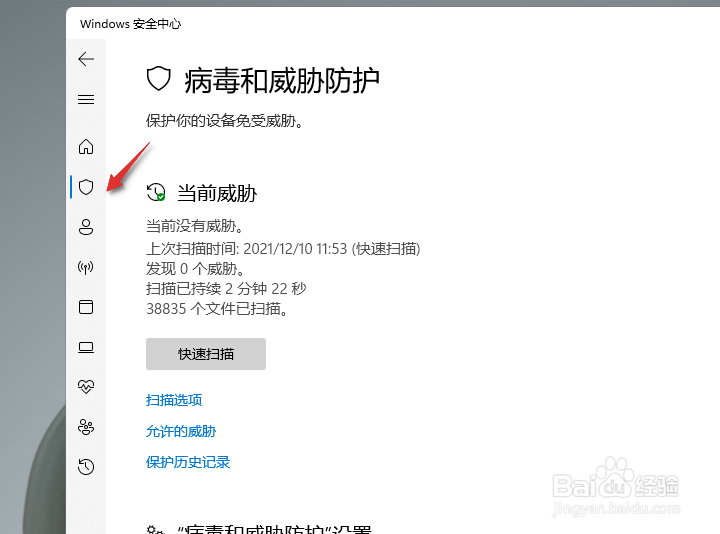This screenshot has width=720, height=534.
Task: Go back with the arrow icon
Action: 86,59
